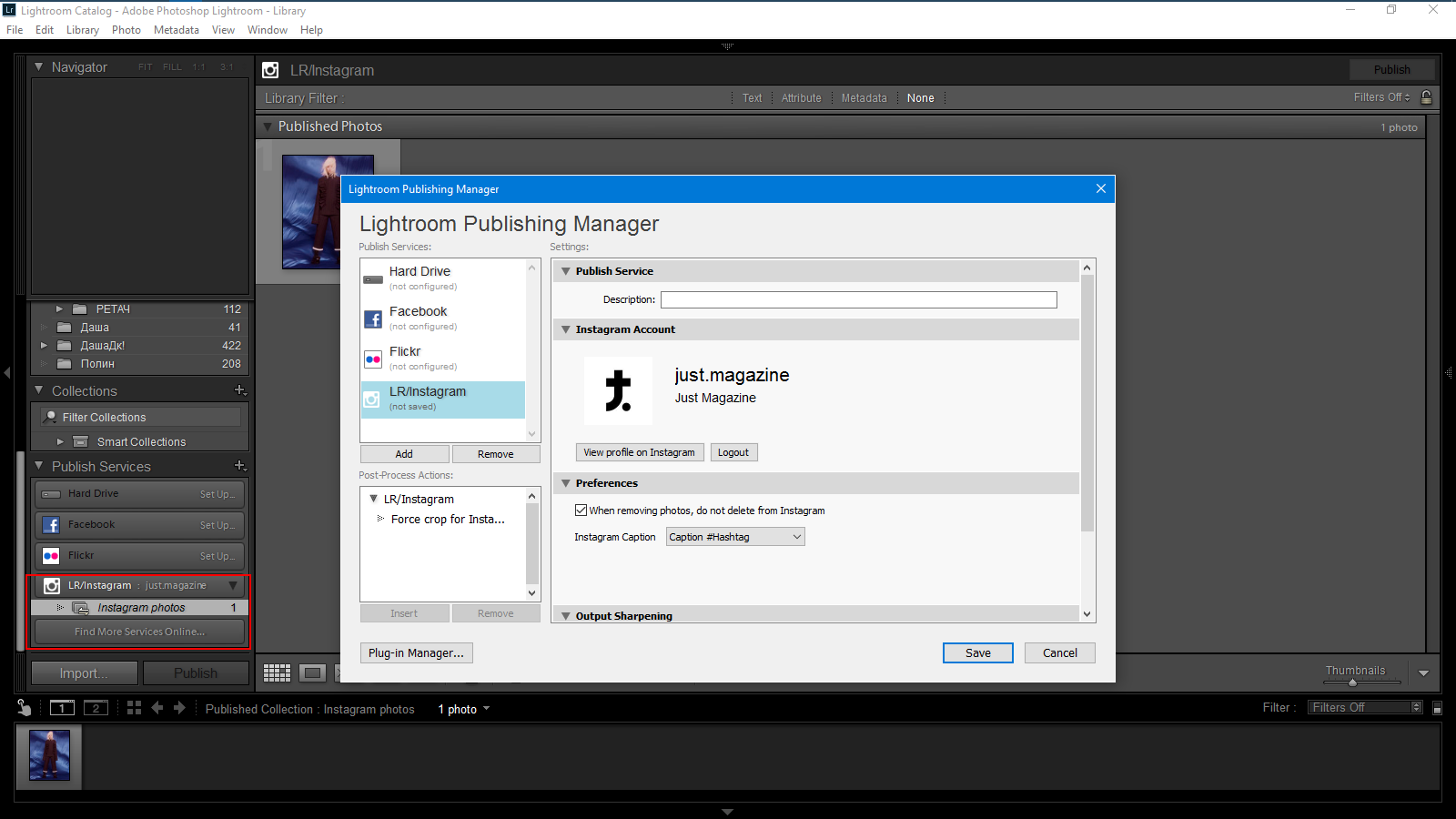Viewport: 1456px width, 819px height.
Task: Expand the Smart Collections set
Action: 61,441
